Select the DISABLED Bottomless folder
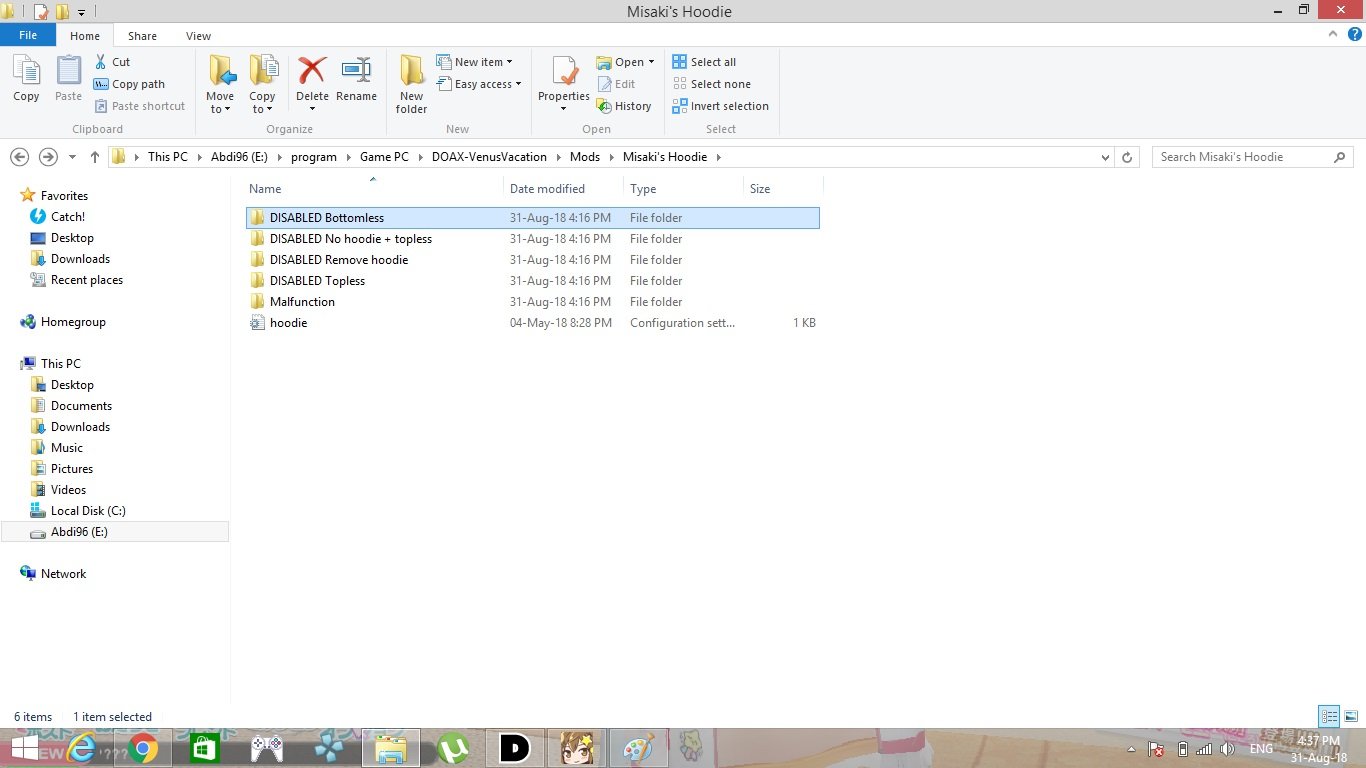The width and height of the screenshot is (1366, 768). coord(532,218)
